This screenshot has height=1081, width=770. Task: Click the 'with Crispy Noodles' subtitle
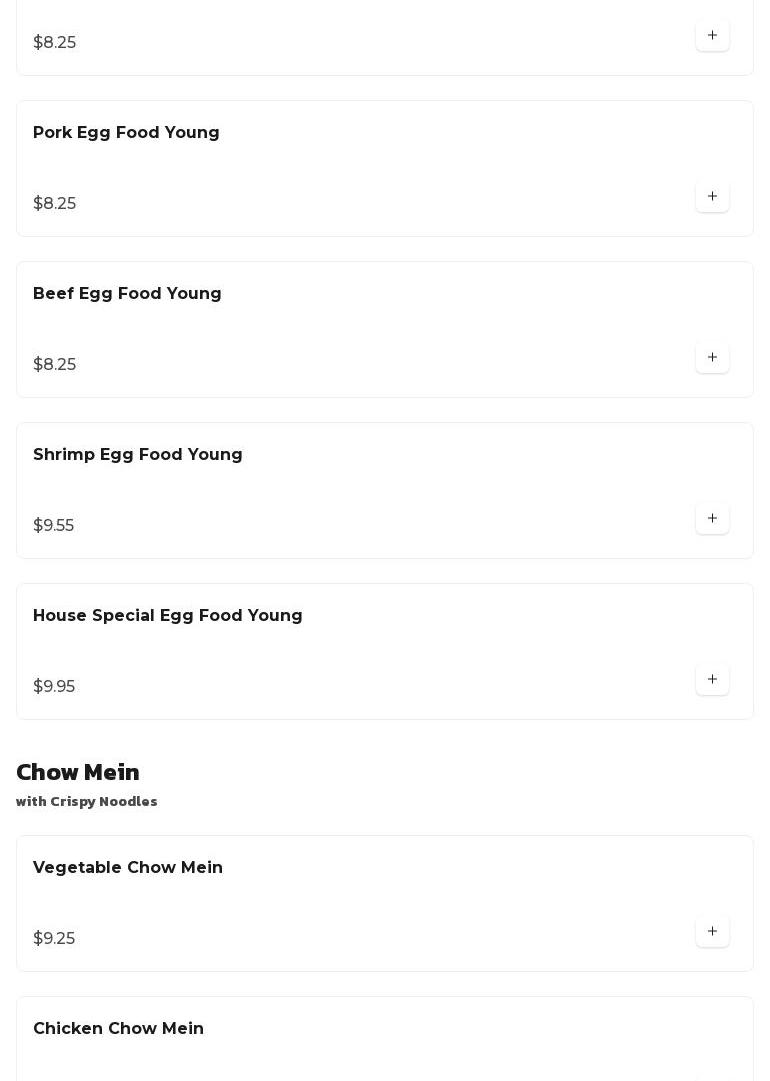(87, 802)
